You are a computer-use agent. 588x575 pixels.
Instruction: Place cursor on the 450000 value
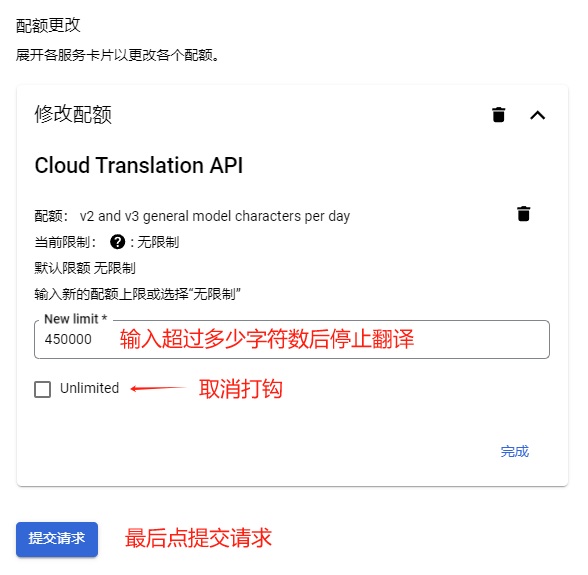(x=68, y=339)
